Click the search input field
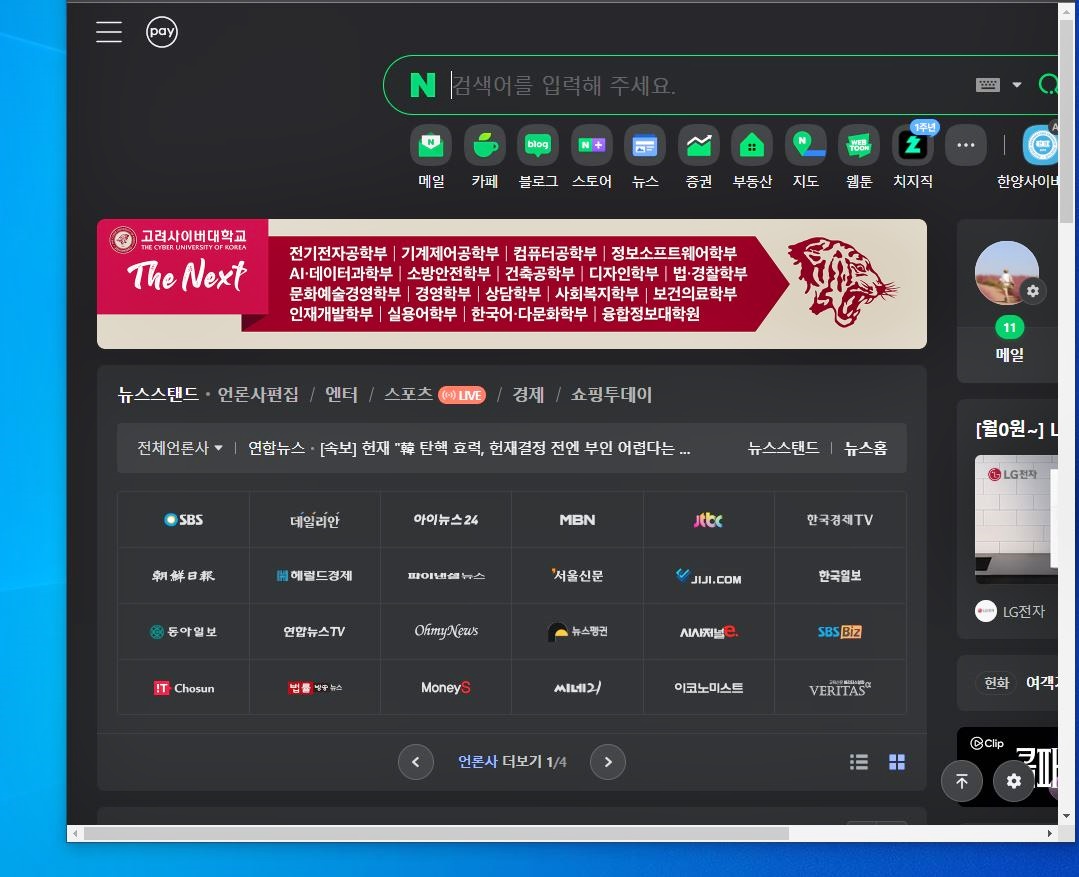This screenshot has width=1079, height=877. click(x=709, y=85)
